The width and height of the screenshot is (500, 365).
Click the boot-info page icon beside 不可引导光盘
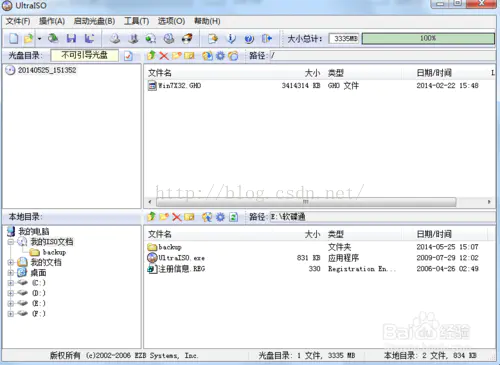click(128, 56)
